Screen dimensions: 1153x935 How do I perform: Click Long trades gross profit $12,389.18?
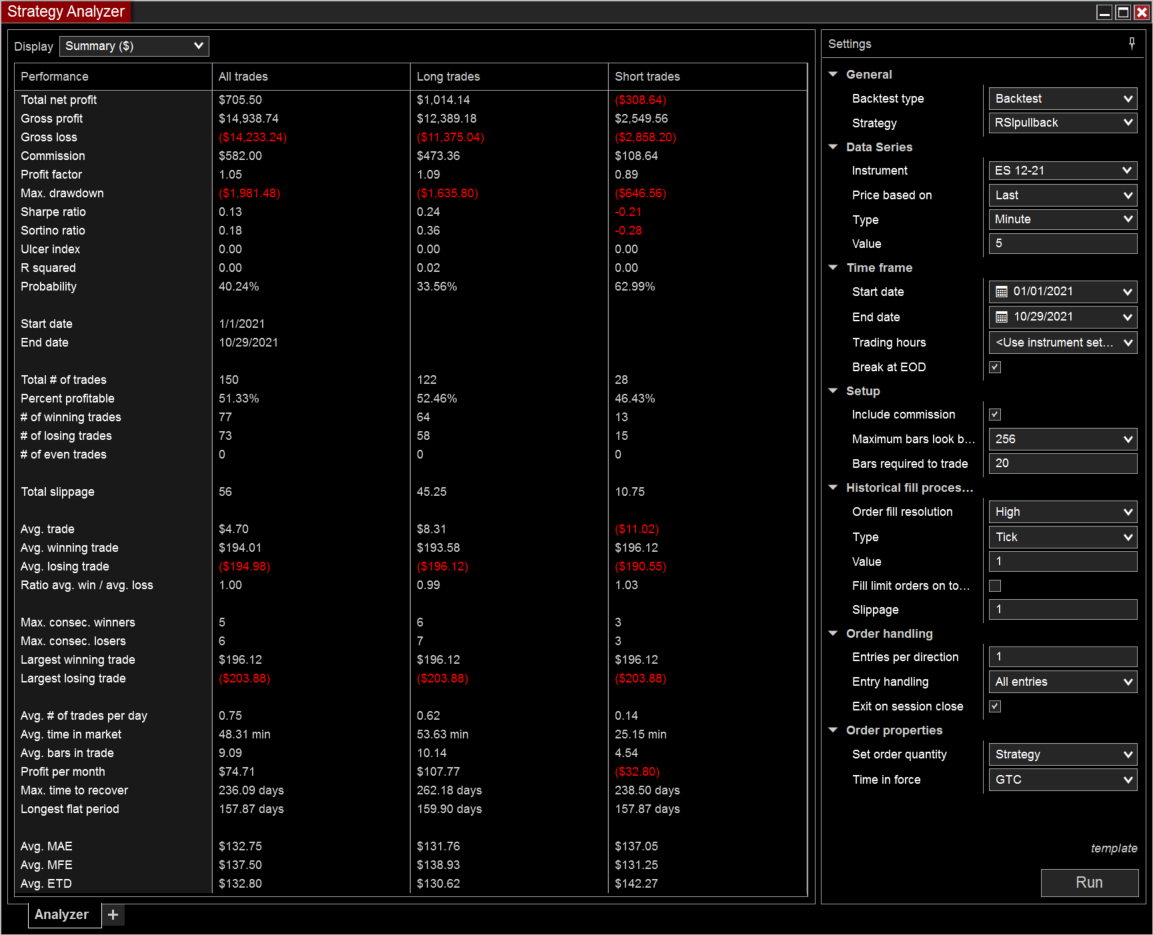click(x=446, y=118)
